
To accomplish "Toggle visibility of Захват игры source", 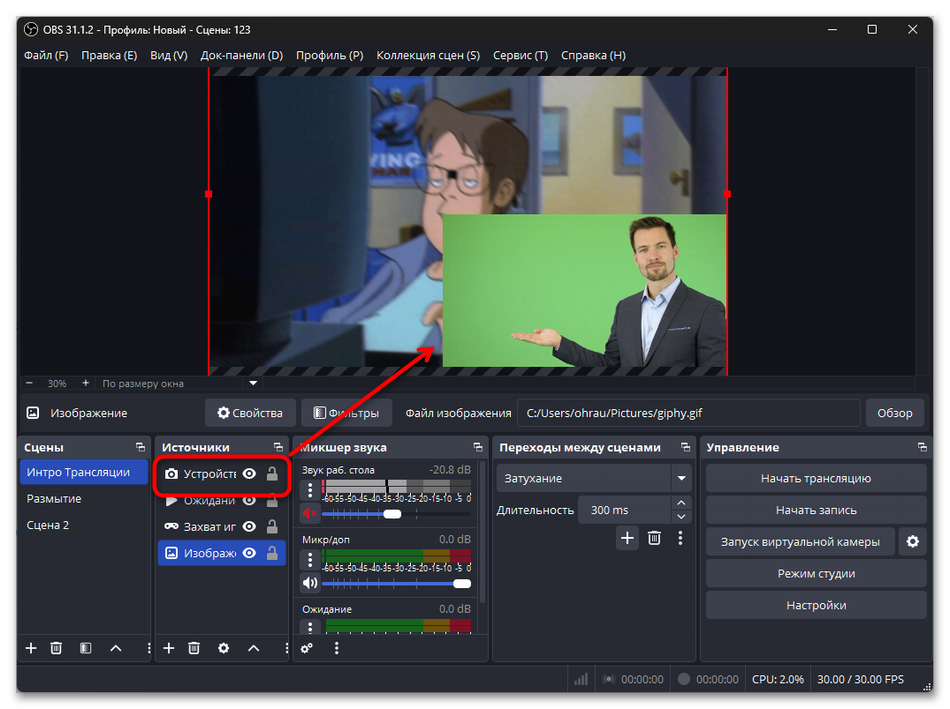I will (249, 527).
